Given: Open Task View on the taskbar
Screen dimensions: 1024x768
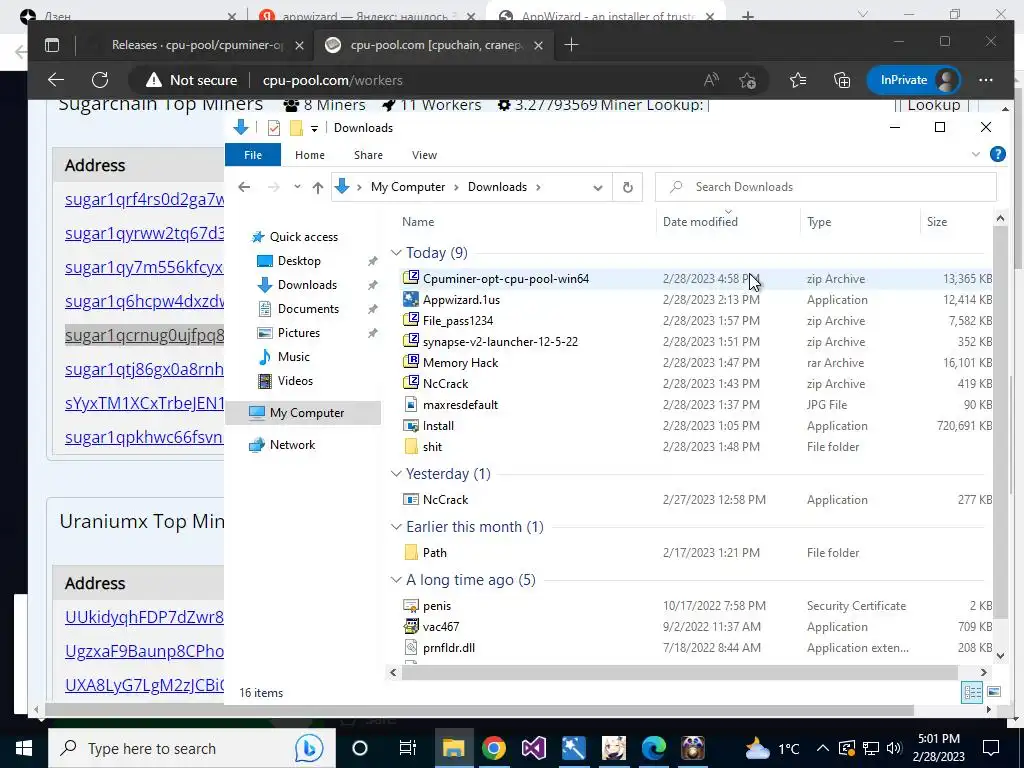Looking at the screenshot, I should pyautogui.click(x=408, y=748).
